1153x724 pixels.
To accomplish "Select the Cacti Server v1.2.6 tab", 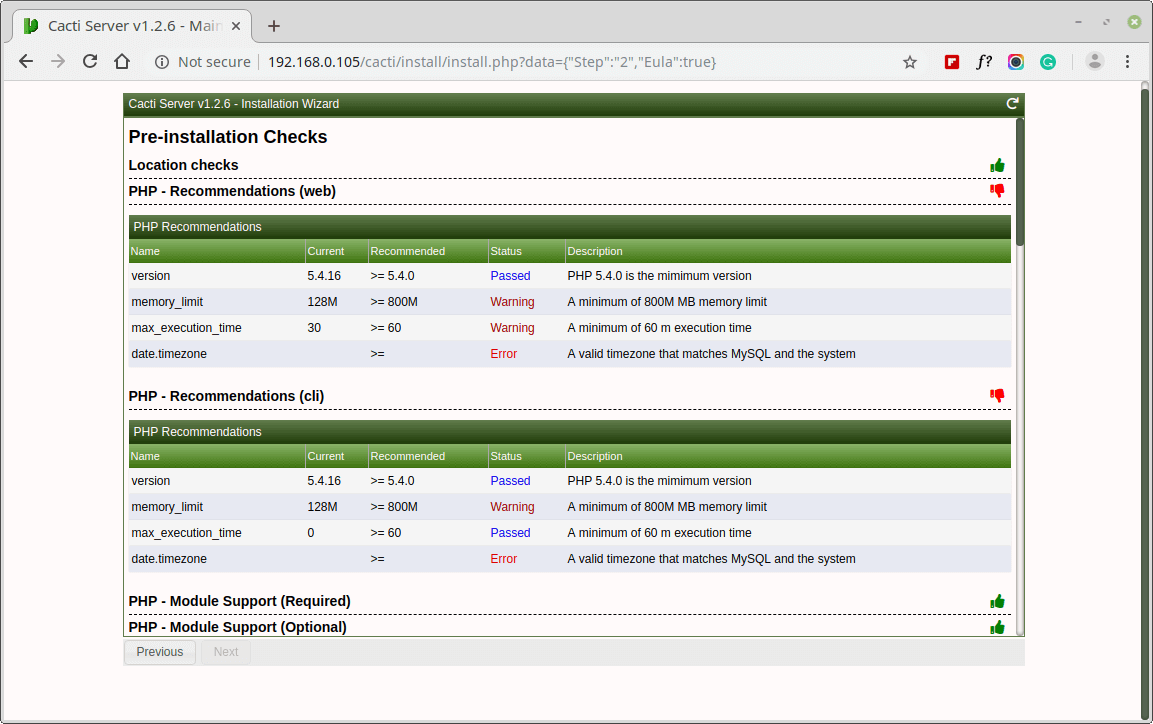I will click(x=130, y=26).
